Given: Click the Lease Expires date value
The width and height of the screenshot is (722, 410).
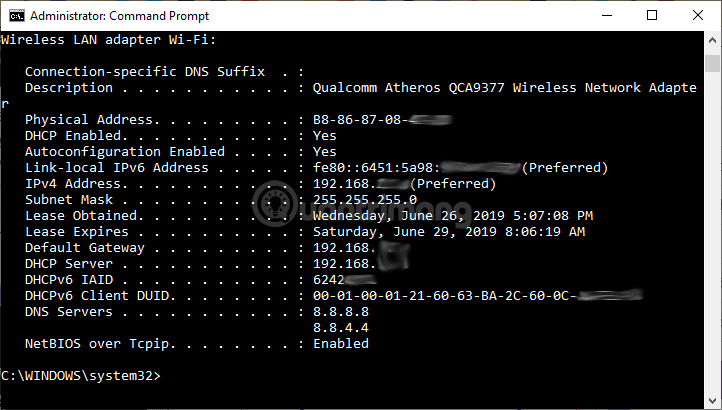Looking at the screenshot, I should point(448,232).
